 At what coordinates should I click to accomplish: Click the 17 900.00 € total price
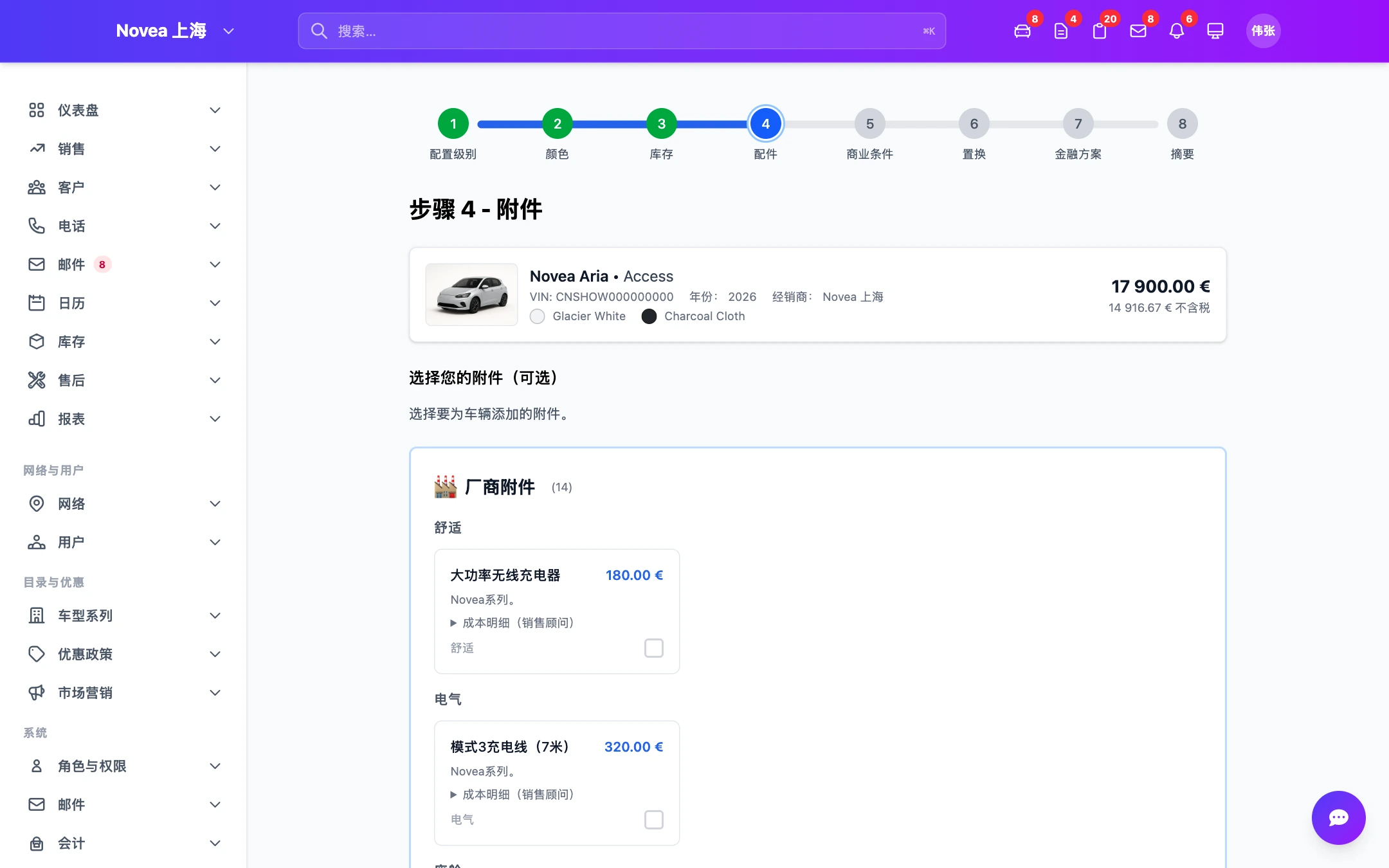pos(1161,286)
